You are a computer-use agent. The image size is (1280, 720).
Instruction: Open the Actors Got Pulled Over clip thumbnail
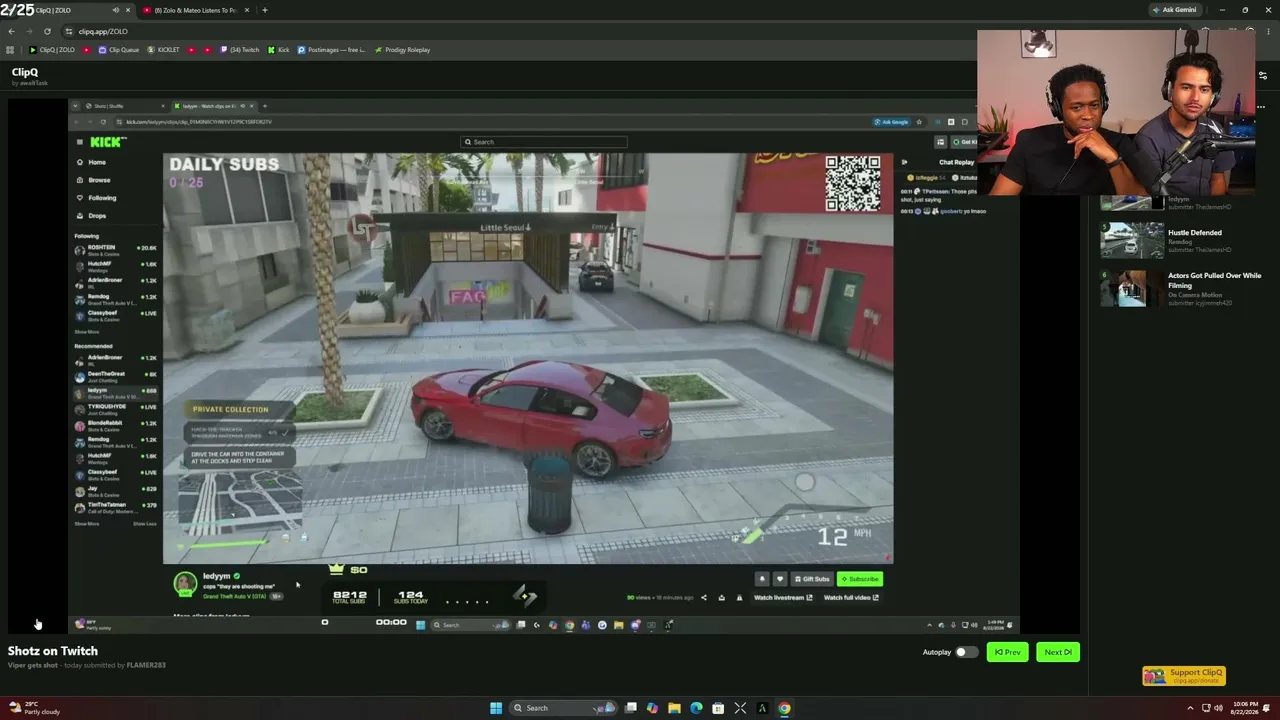(x=1132, y=288)
